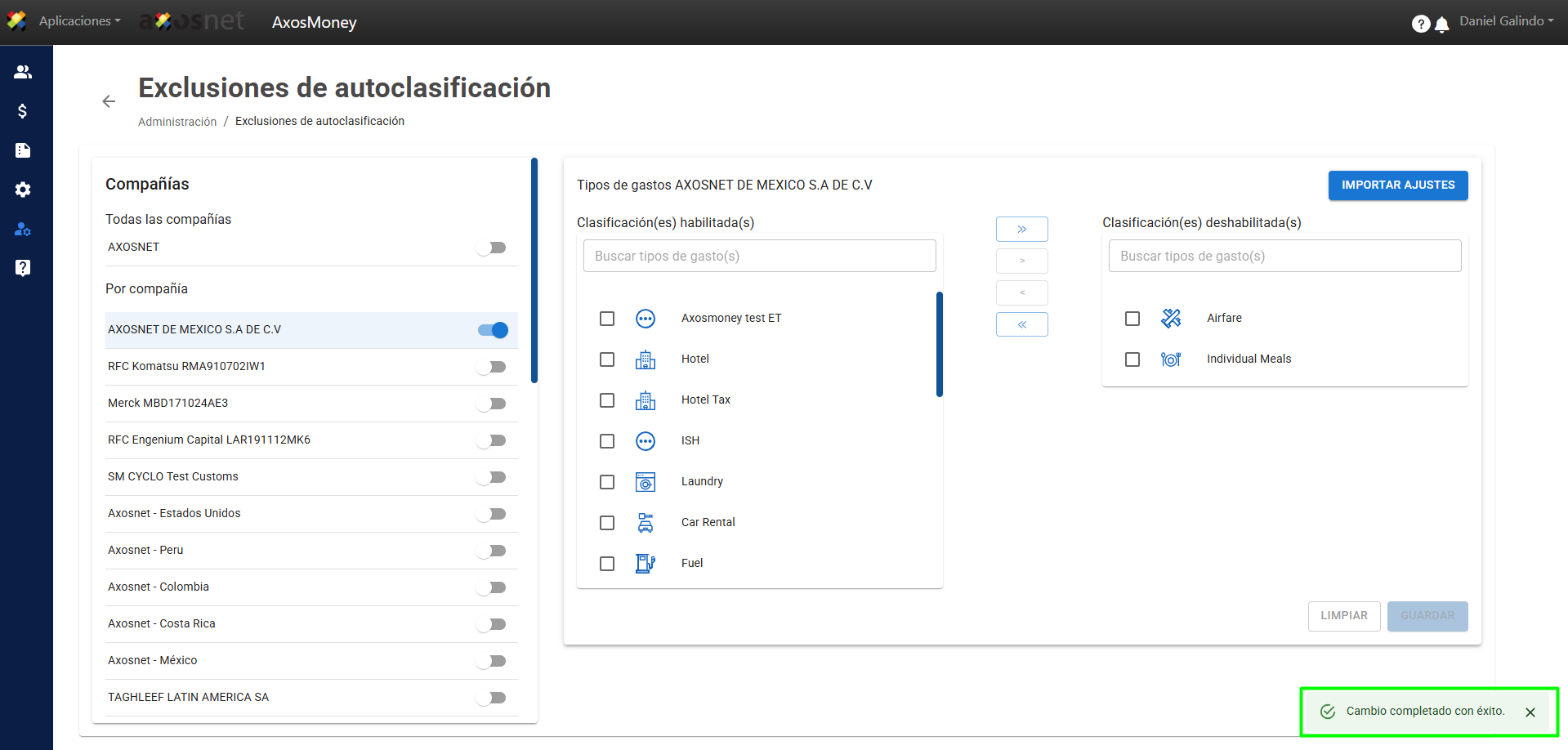Move all classifications back to enabled
This screenshot has height=750, width=1568.
1021,324
